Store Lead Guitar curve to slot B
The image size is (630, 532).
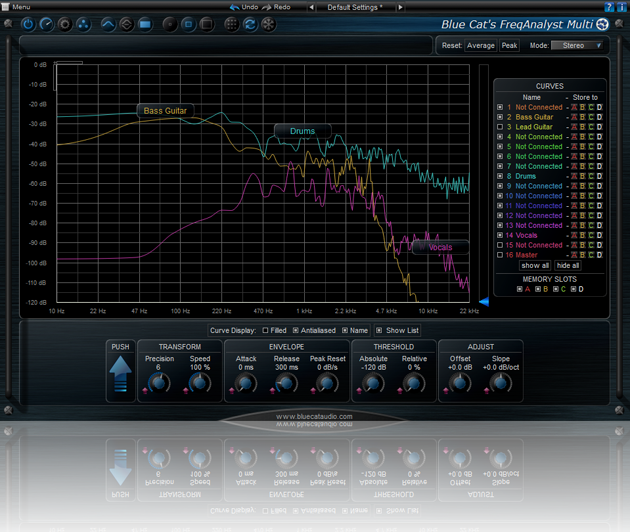pyautogui.click(x=583, y=127)
